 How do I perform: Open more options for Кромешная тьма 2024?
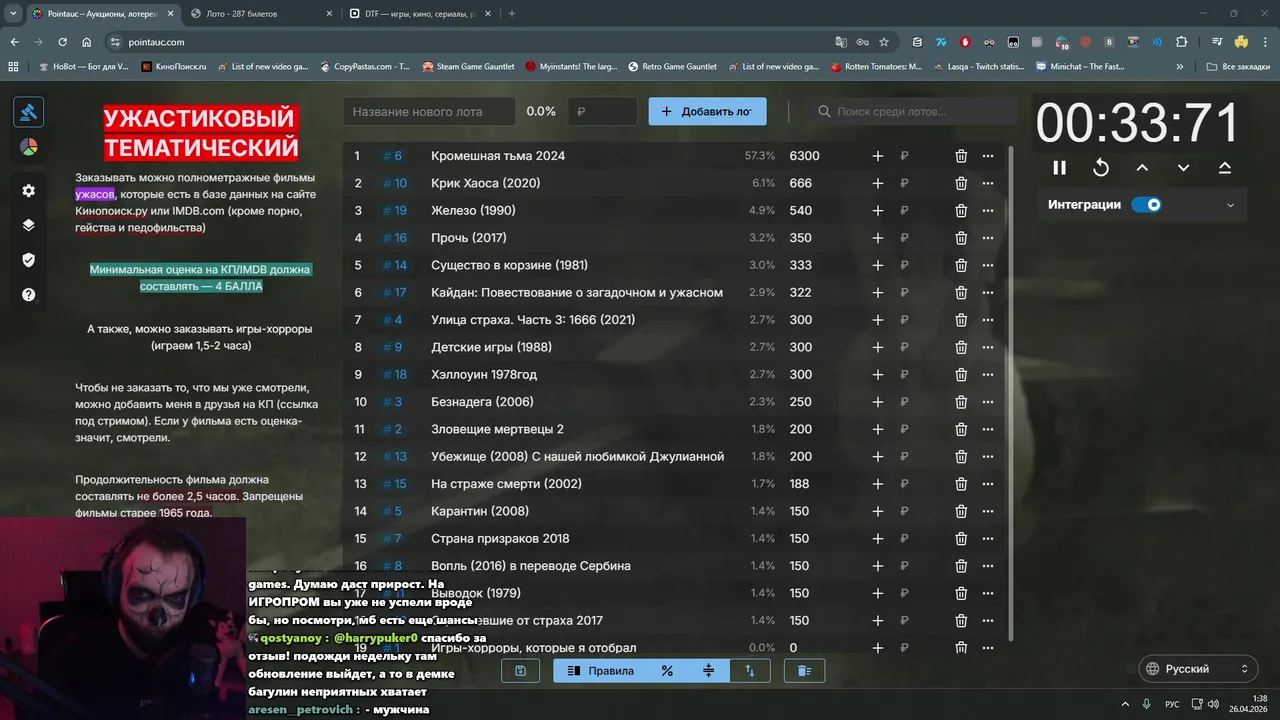pos(988,156)
